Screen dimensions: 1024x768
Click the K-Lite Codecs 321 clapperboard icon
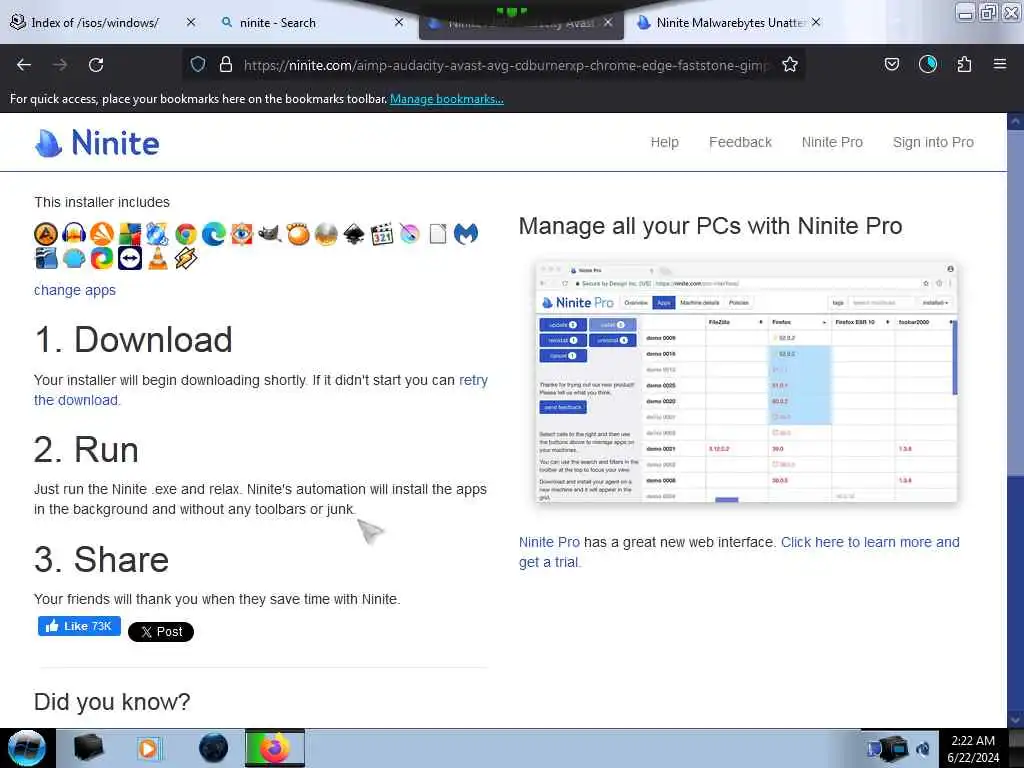(382, 234)
